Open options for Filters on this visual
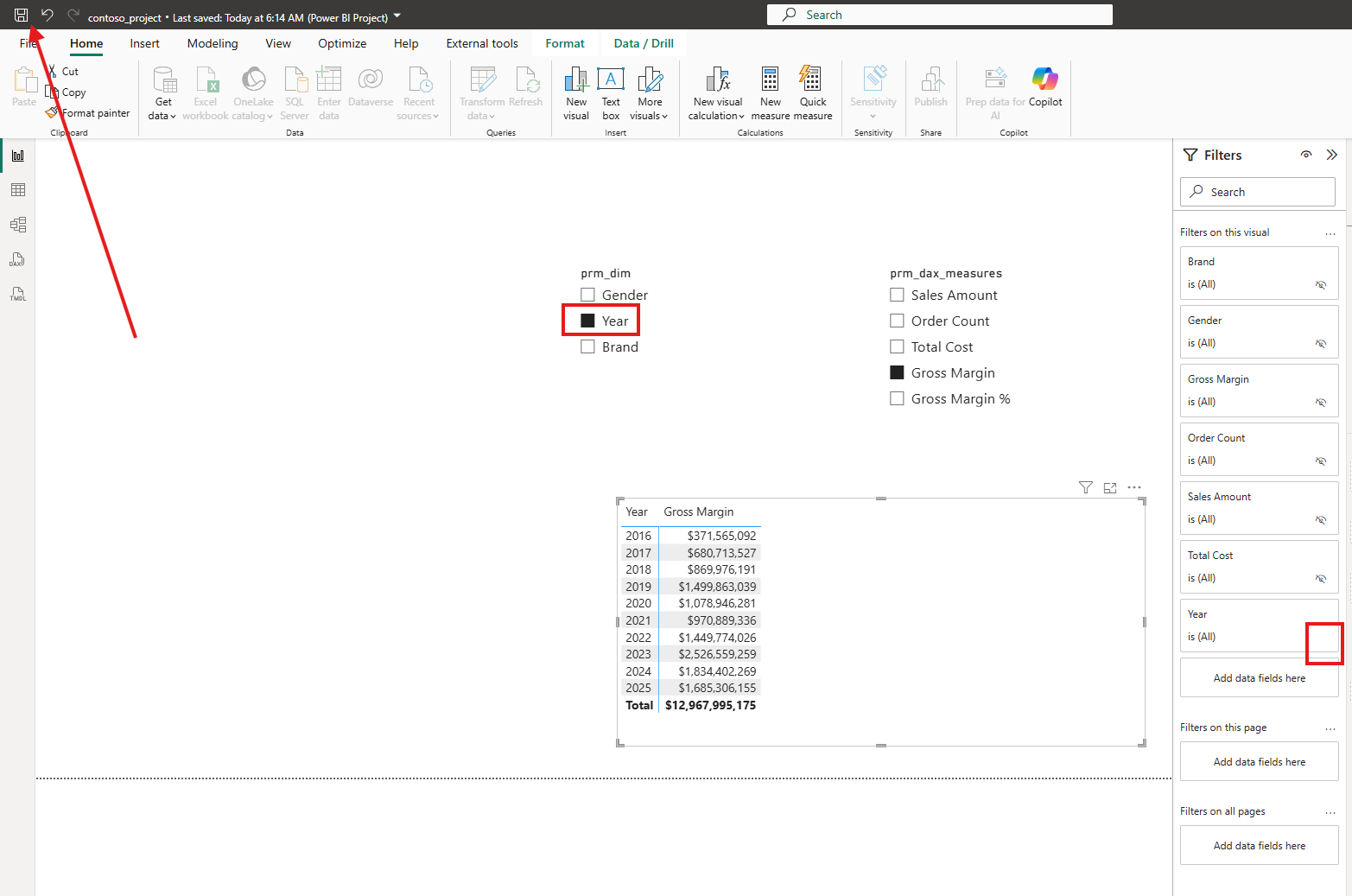 pyautogui.click(x=1330, y=233)
